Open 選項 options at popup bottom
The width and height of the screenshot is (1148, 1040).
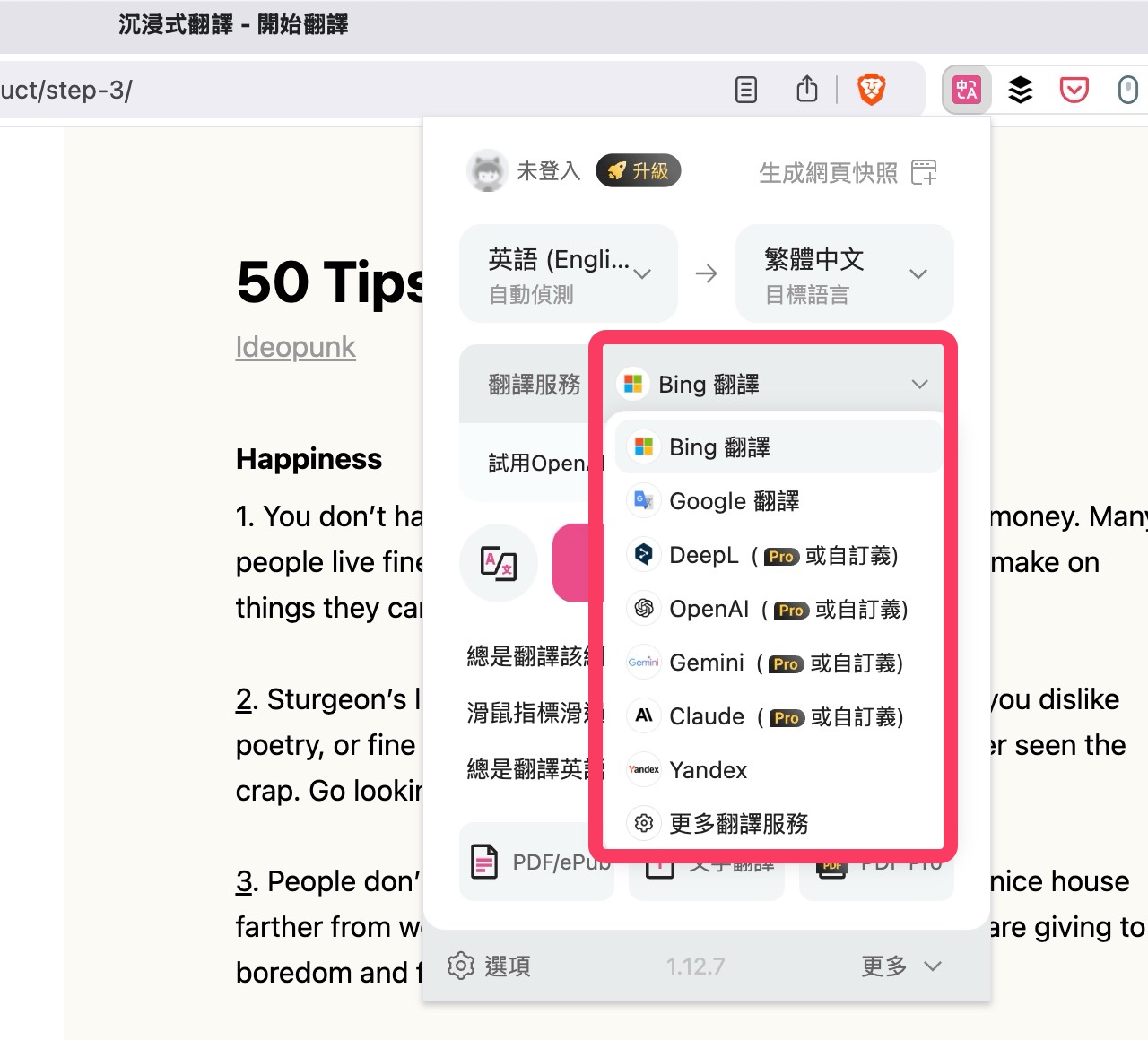pyautogui.click(x=490, y=966)
